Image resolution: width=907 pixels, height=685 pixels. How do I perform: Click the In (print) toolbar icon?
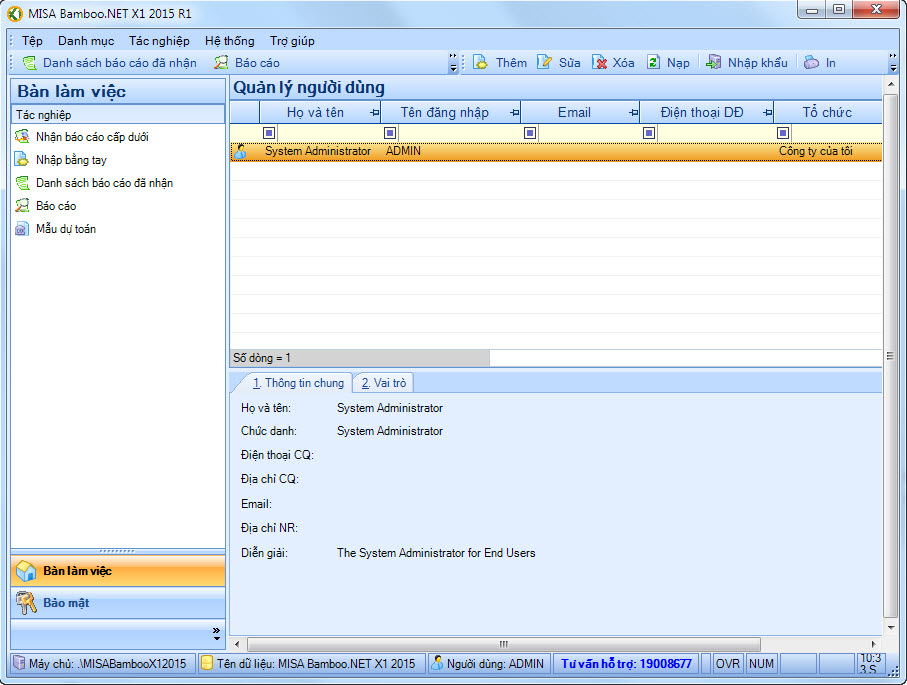coord(812,62)
